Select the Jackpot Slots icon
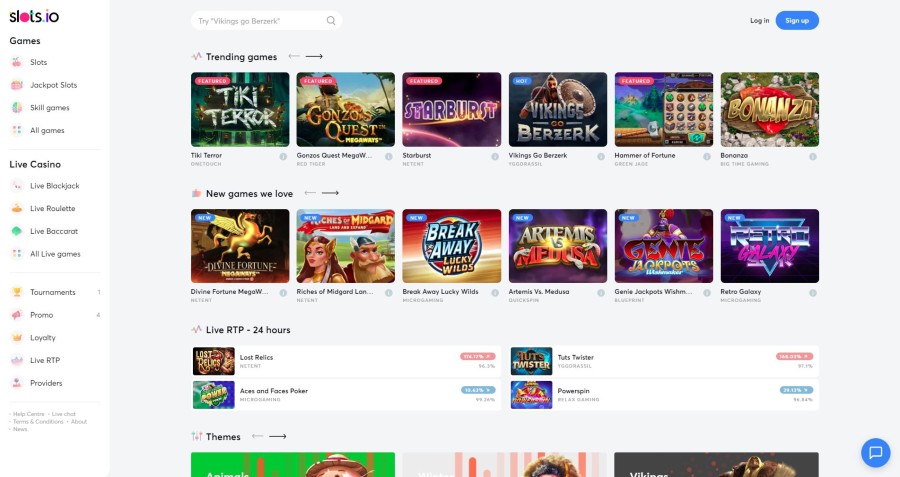This screenshot has width=900, height=477. [x=17, y=85]
